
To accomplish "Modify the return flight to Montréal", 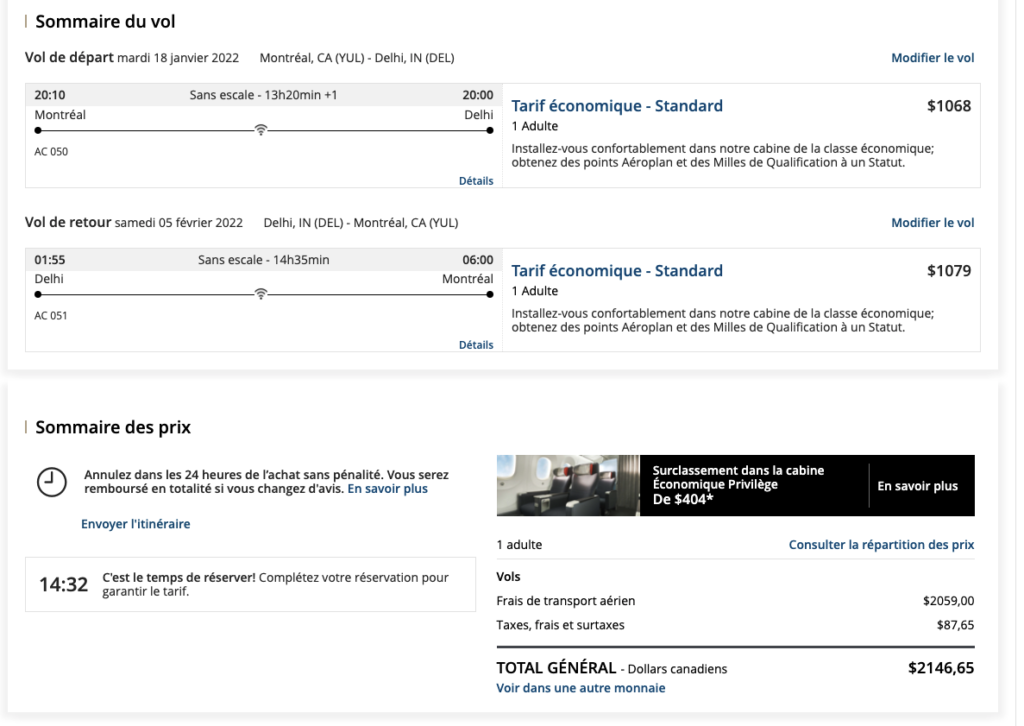I will pos(932,223).
